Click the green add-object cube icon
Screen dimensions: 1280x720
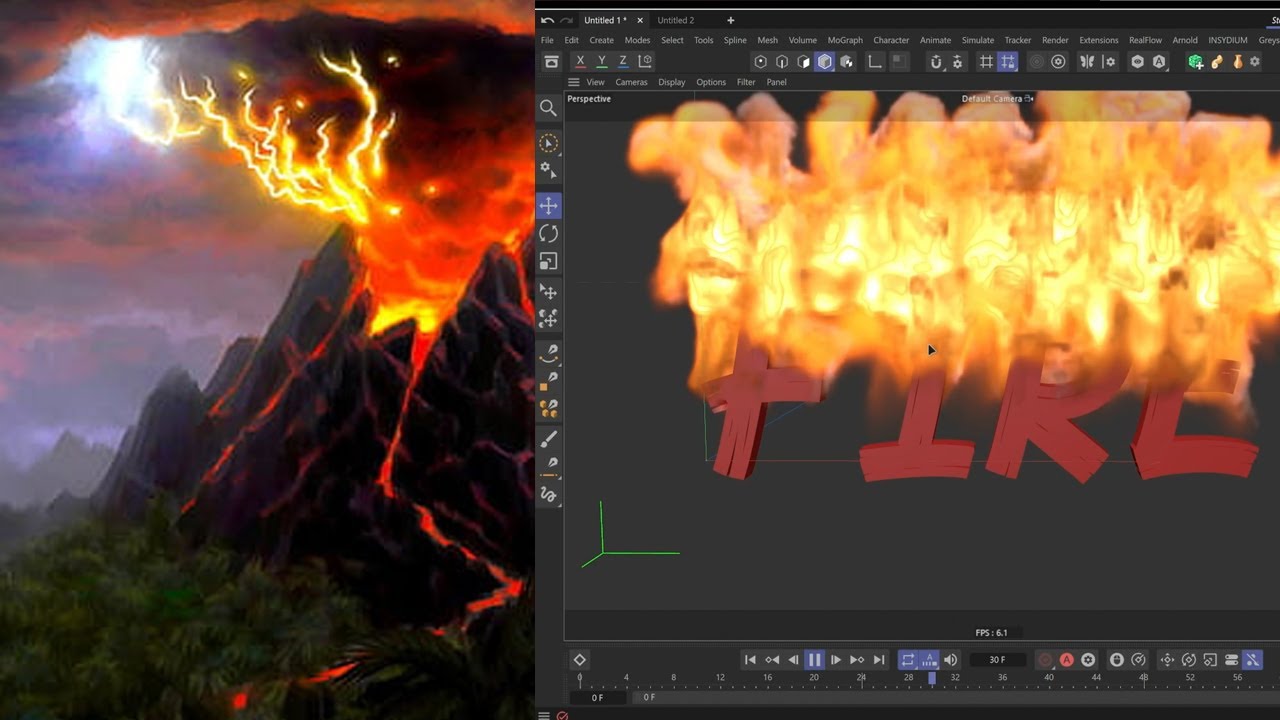[x=1195, y=62]
